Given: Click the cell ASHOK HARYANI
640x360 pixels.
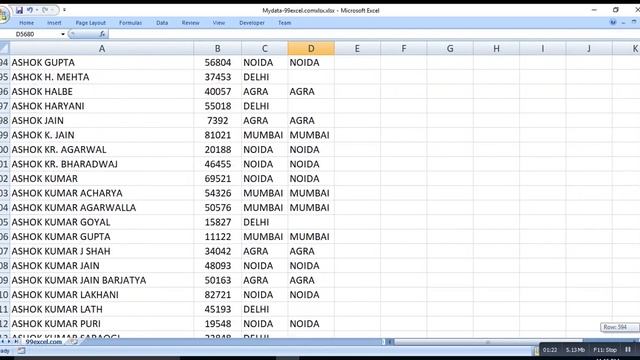Looking at the screenshot, I should click(x=102, y=106).
